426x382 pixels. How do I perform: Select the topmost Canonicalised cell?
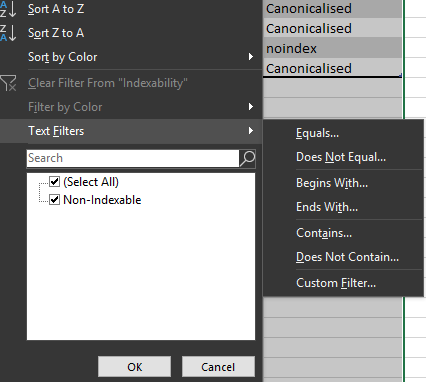pyautogui.click(x=332, y=9)
